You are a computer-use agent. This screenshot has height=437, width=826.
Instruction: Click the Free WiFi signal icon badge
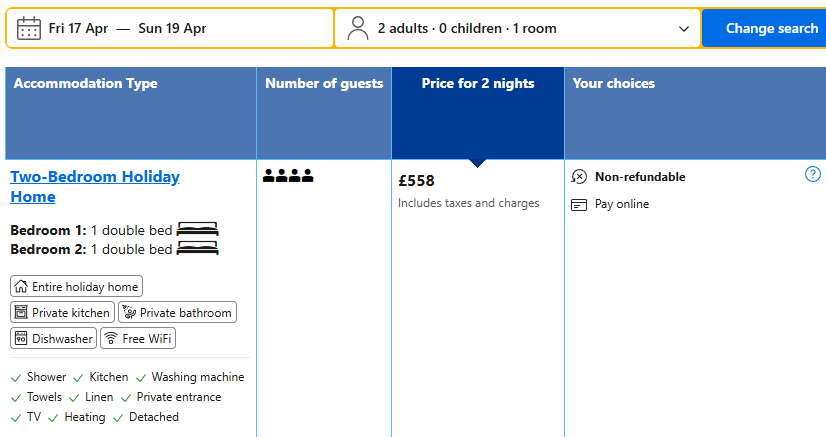coord(111,339)
